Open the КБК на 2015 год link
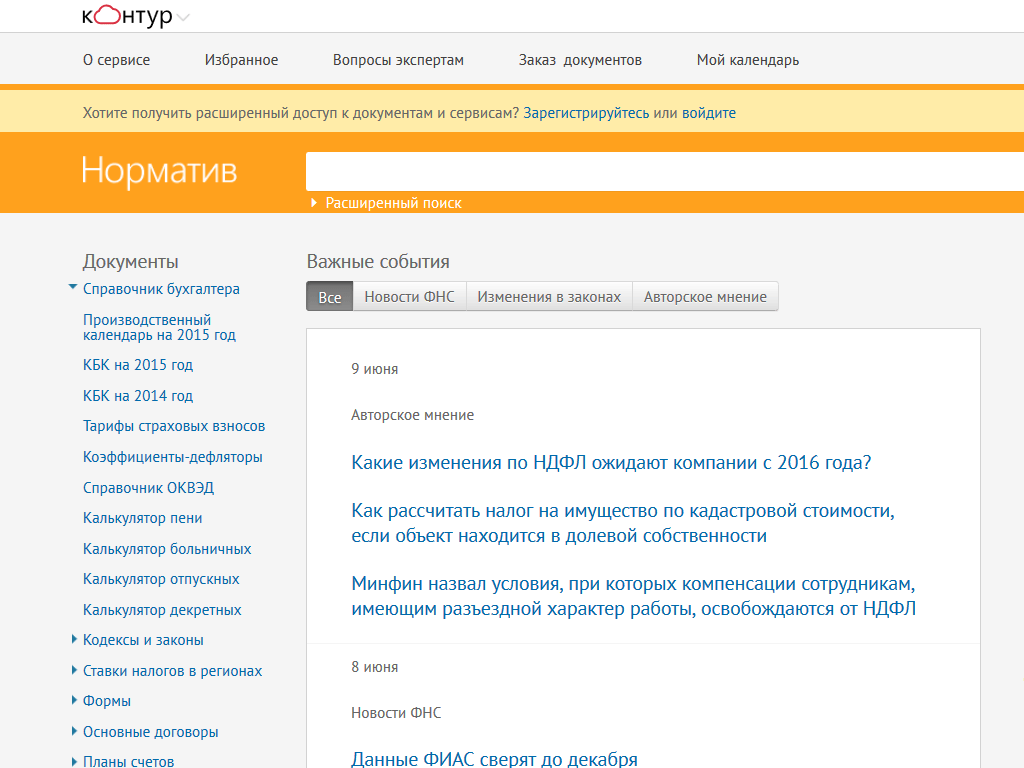Viewport: 1024px width, 768px height. [138, 364]
